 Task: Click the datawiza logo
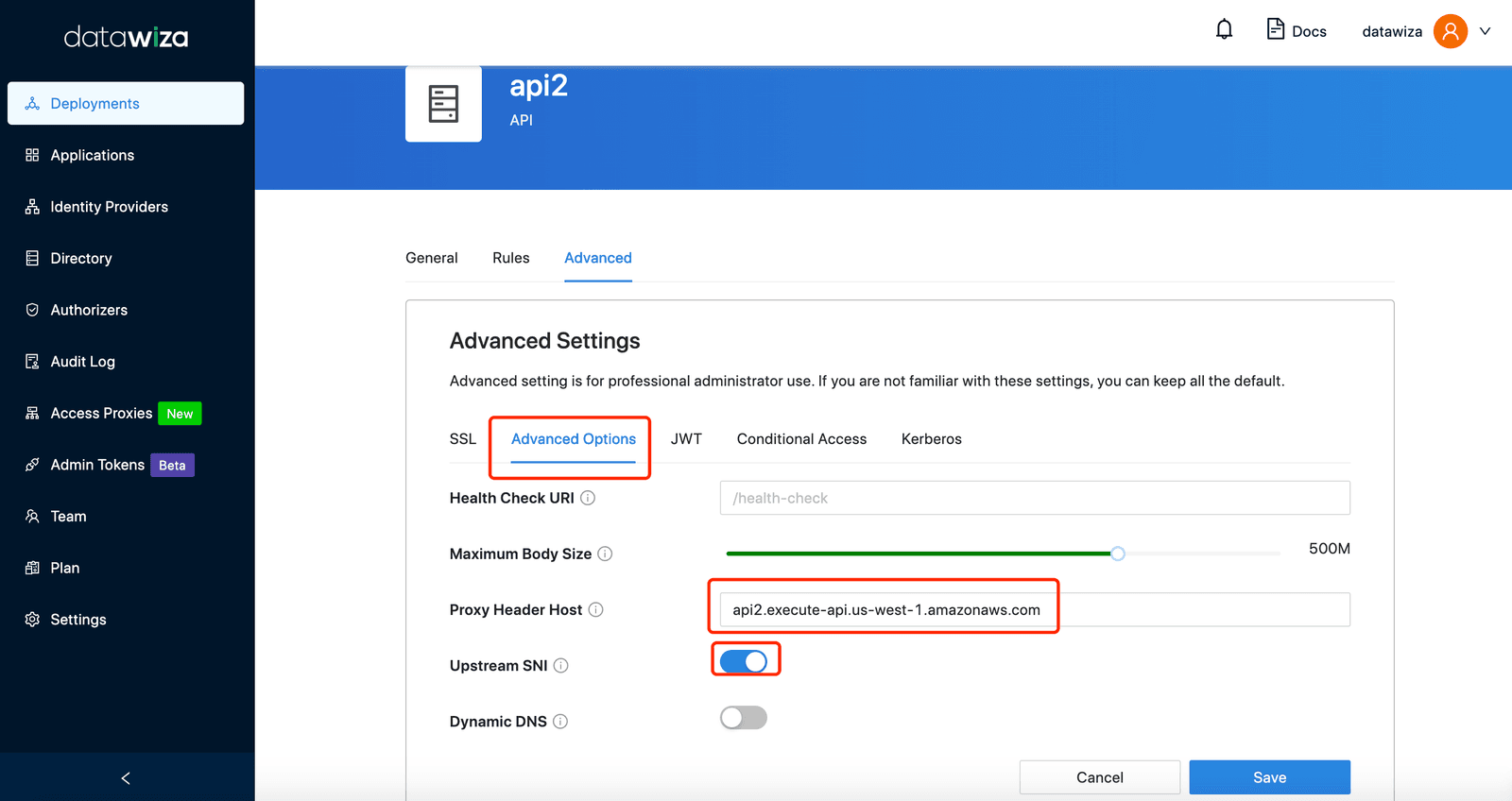(x=126, y=37)
